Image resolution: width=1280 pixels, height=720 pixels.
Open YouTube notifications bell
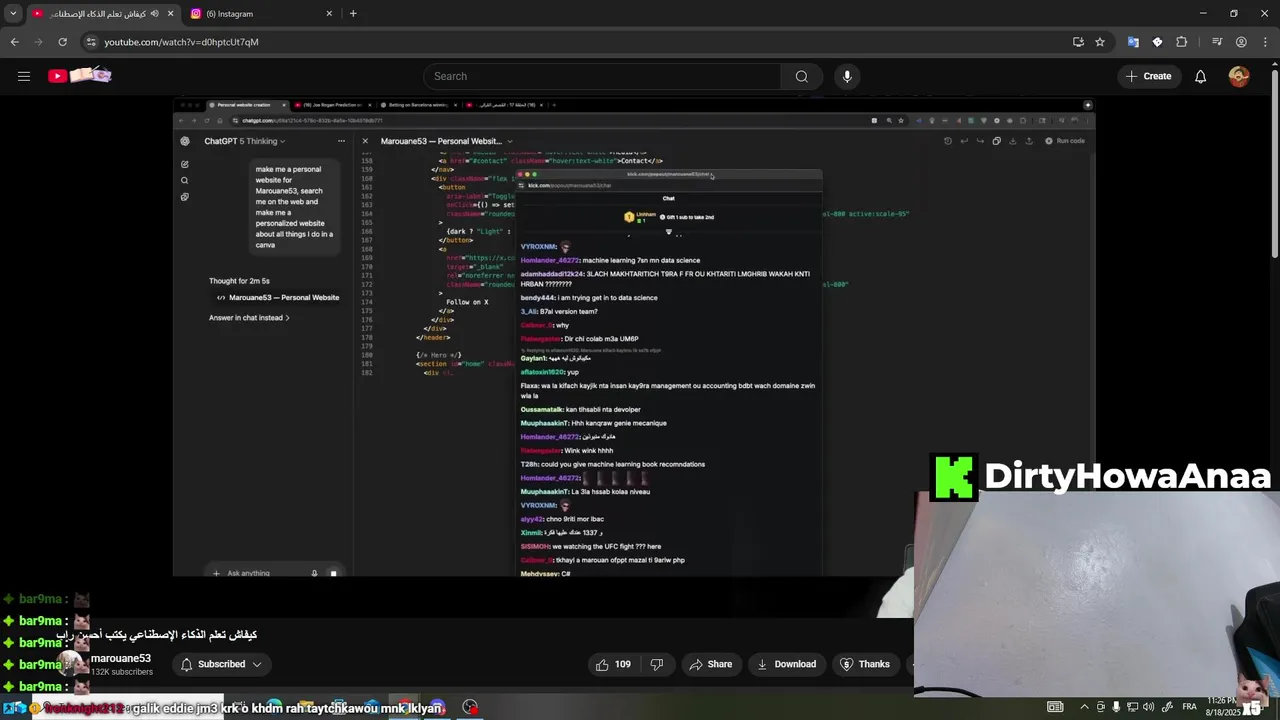click(1201, 76)
